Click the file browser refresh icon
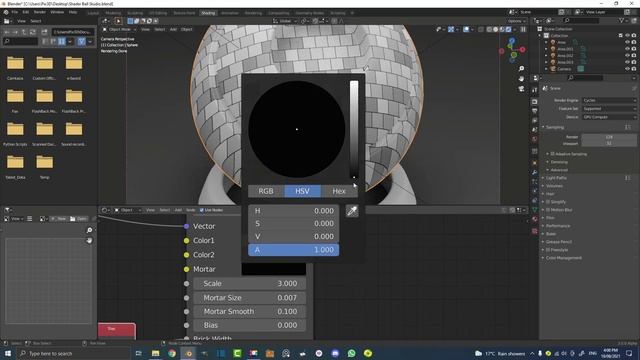640x360 pixels. [33, 31]
